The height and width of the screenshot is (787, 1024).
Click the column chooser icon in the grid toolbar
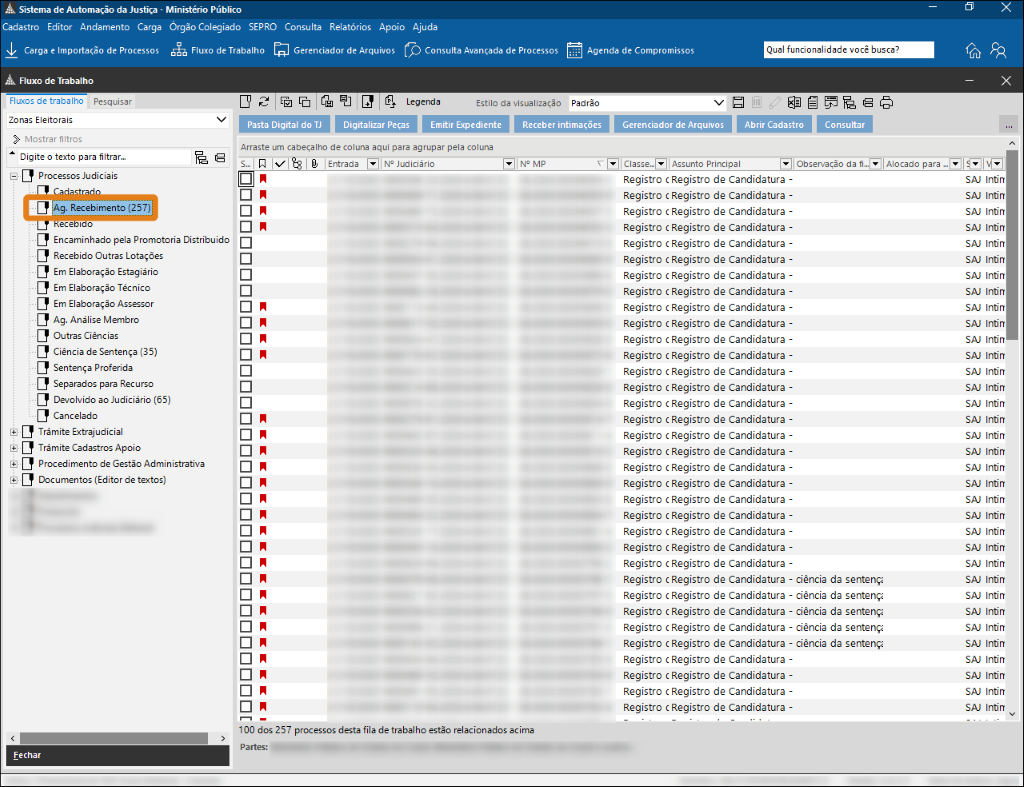coord(831,103)
